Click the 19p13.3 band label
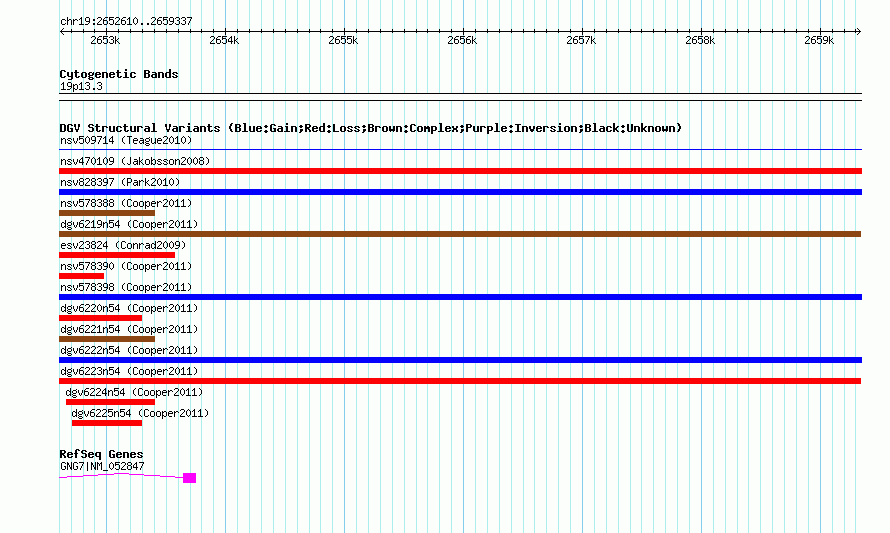Screen dimensions: 890x533 [x=81, y=87]
